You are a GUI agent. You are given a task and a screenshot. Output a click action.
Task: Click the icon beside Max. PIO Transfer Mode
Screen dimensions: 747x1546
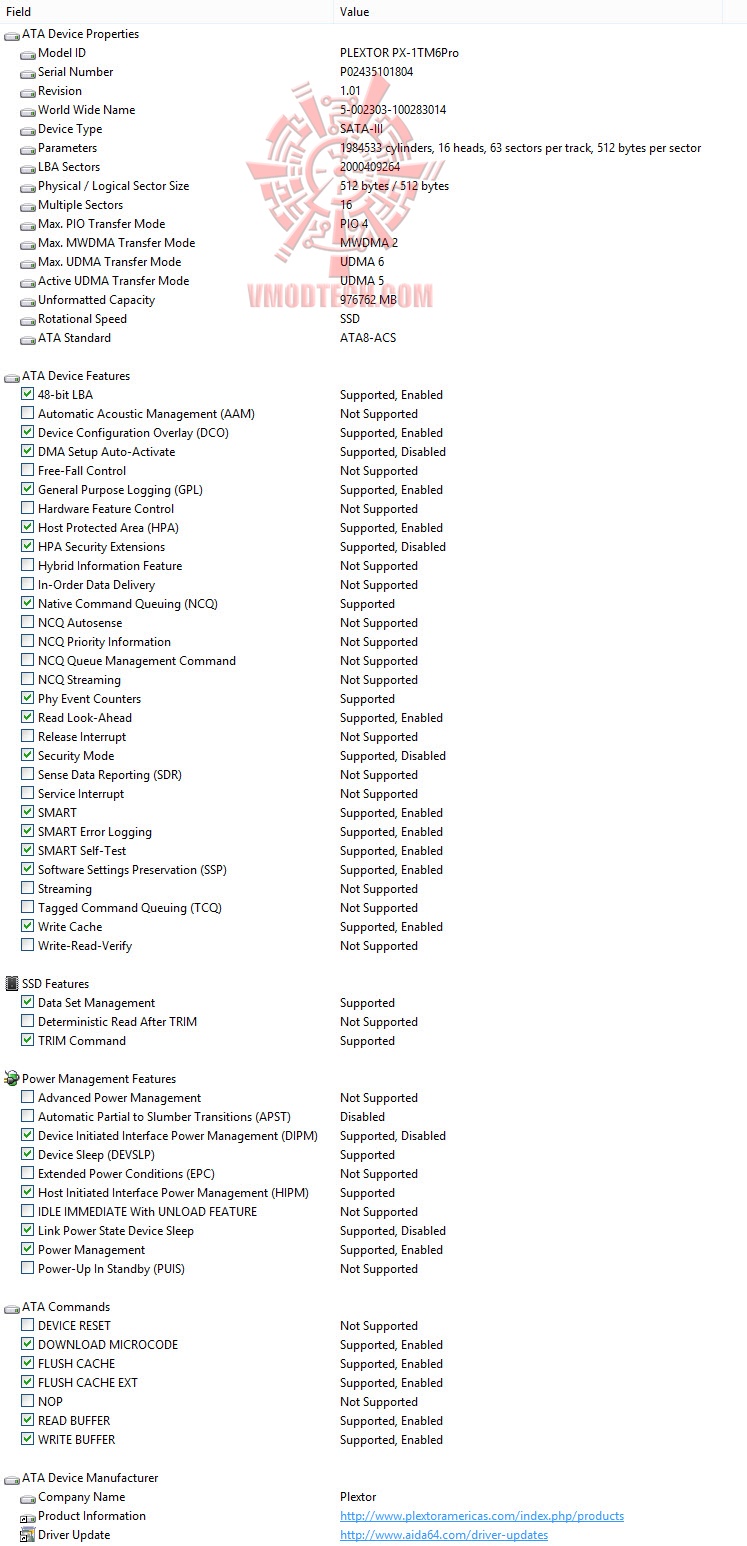(x=27, y=224)
